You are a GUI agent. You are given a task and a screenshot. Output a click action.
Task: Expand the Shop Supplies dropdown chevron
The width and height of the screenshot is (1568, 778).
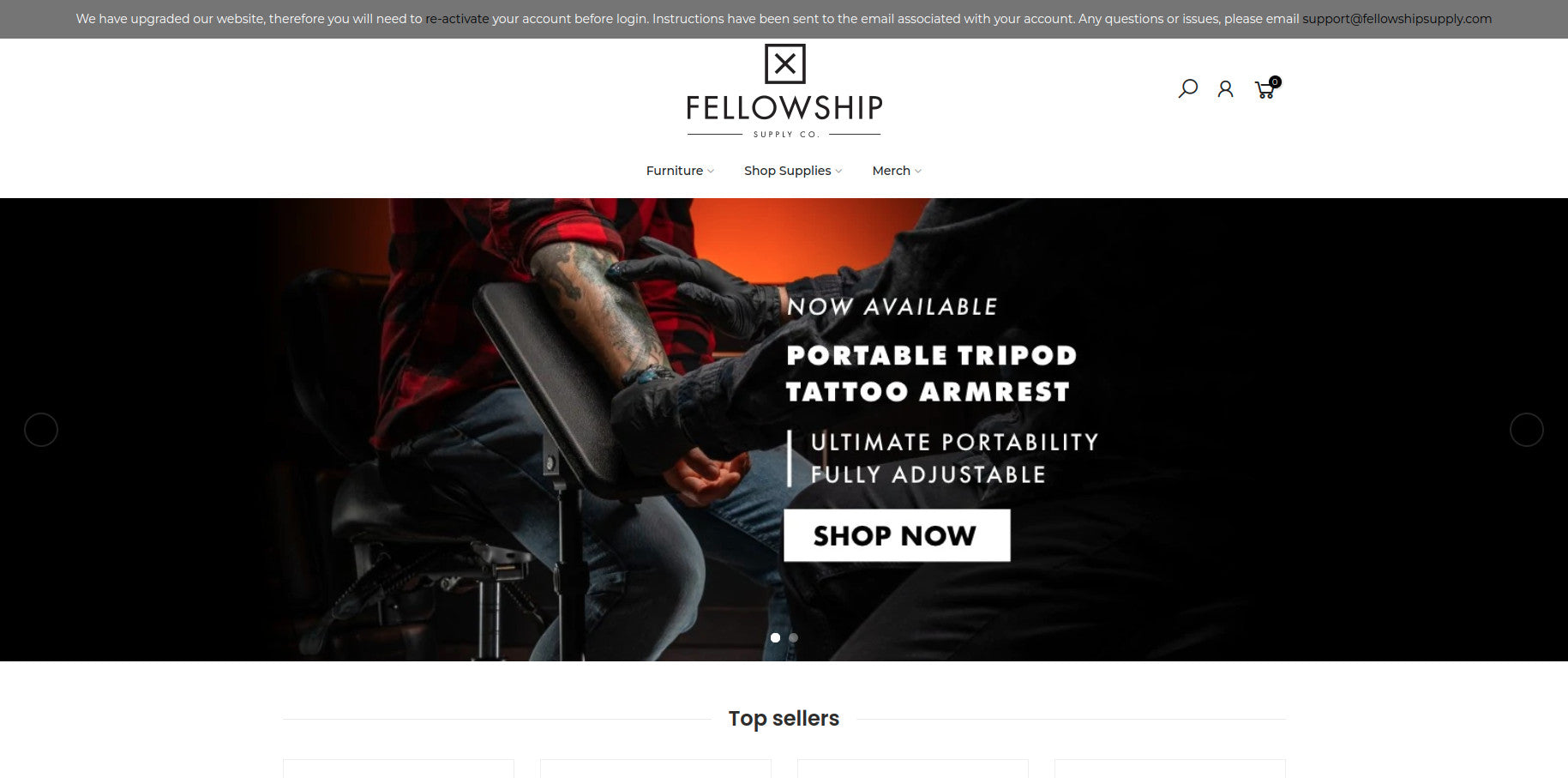(838, 172)
